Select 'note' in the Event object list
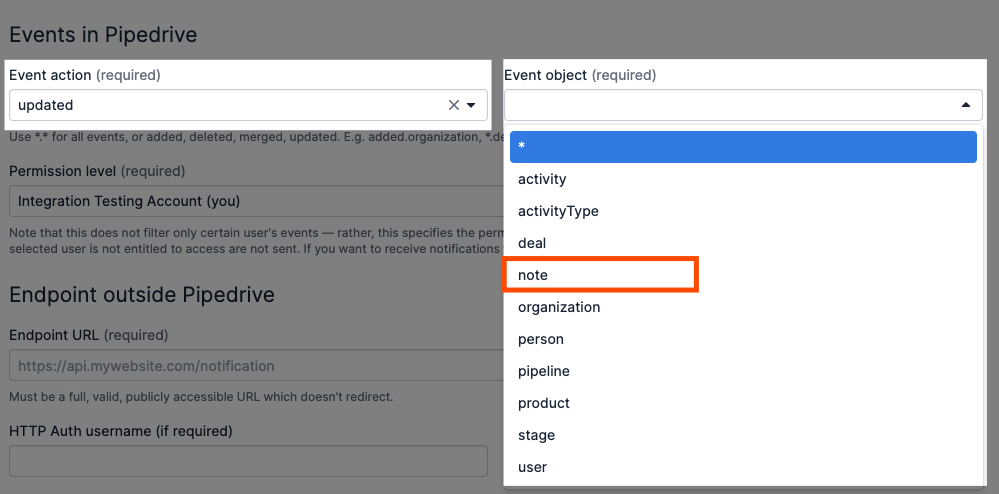The image size is (999, 494). tap(743, 275)
